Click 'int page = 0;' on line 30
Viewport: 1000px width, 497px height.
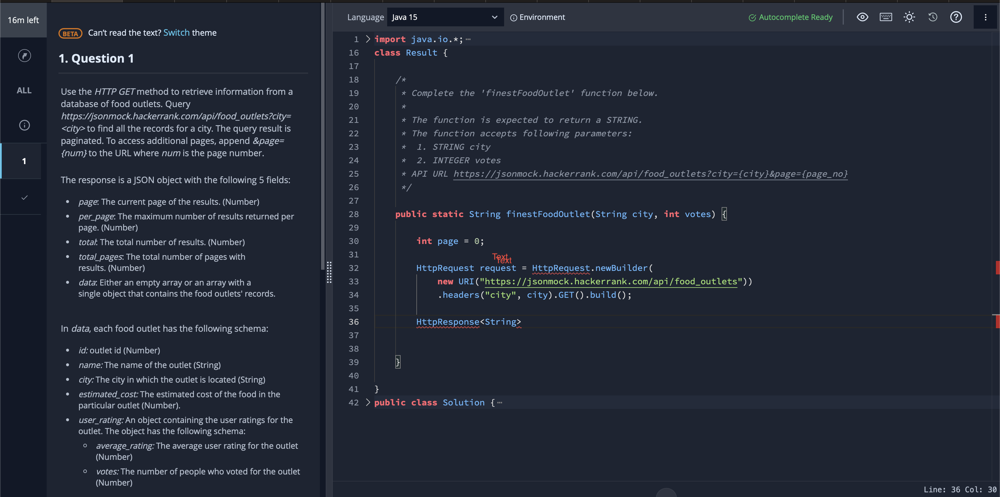point(450,241)
